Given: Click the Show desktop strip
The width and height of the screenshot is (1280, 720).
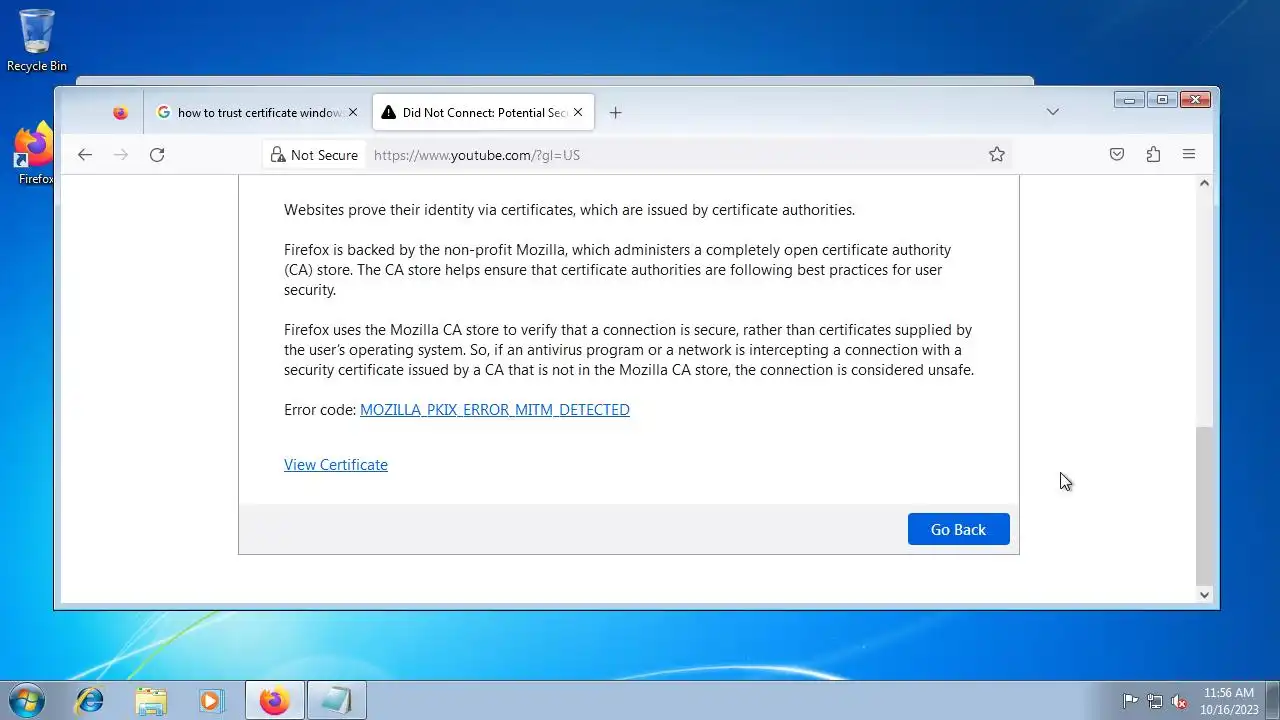Looking at the screenshot, I should (x=1272, y=701).
